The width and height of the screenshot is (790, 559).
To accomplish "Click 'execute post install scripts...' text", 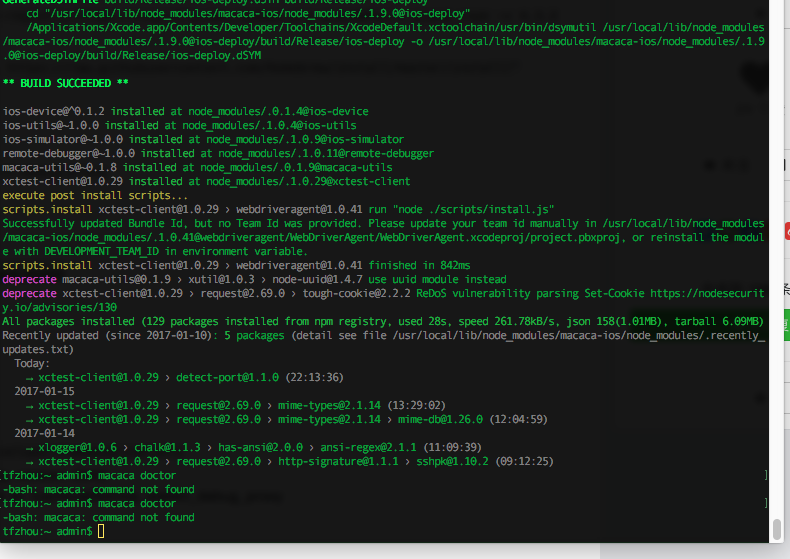I will [95, 195].
